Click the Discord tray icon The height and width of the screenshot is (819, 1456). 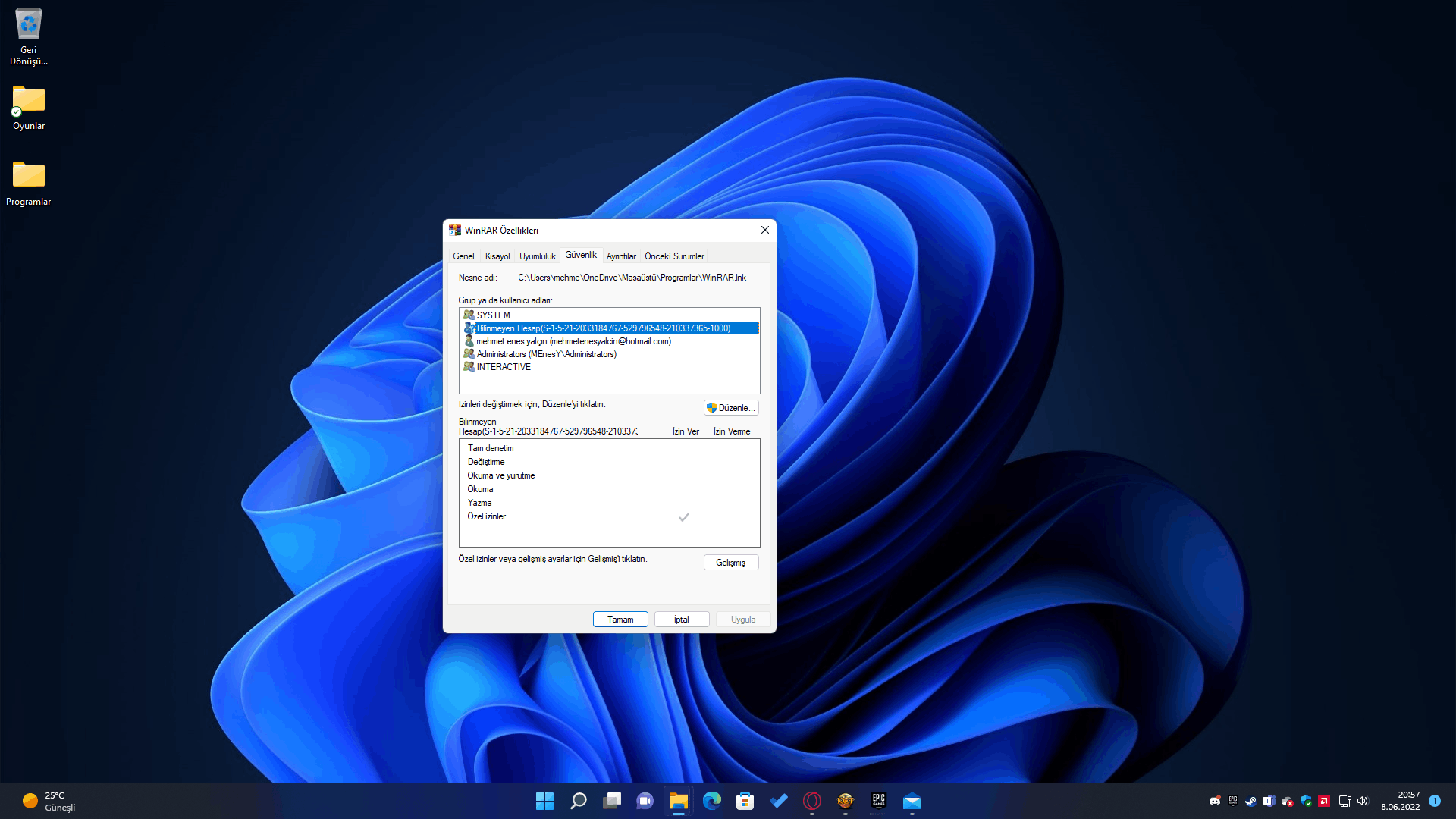click(x=1215, y=801)
